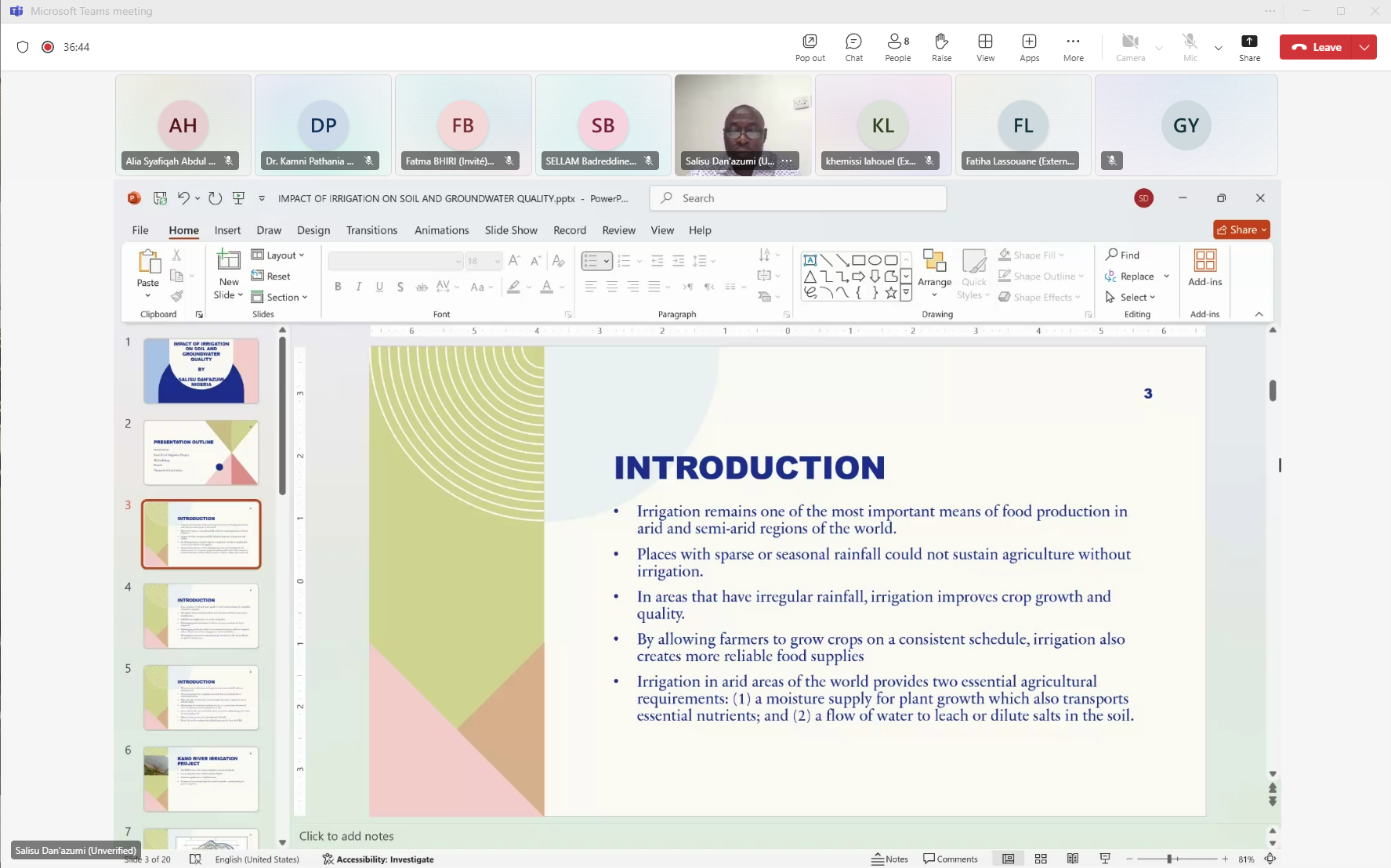Expand the Leave options dropdown arrow
1391x868 pixels.
click(x=1364, y=47)
